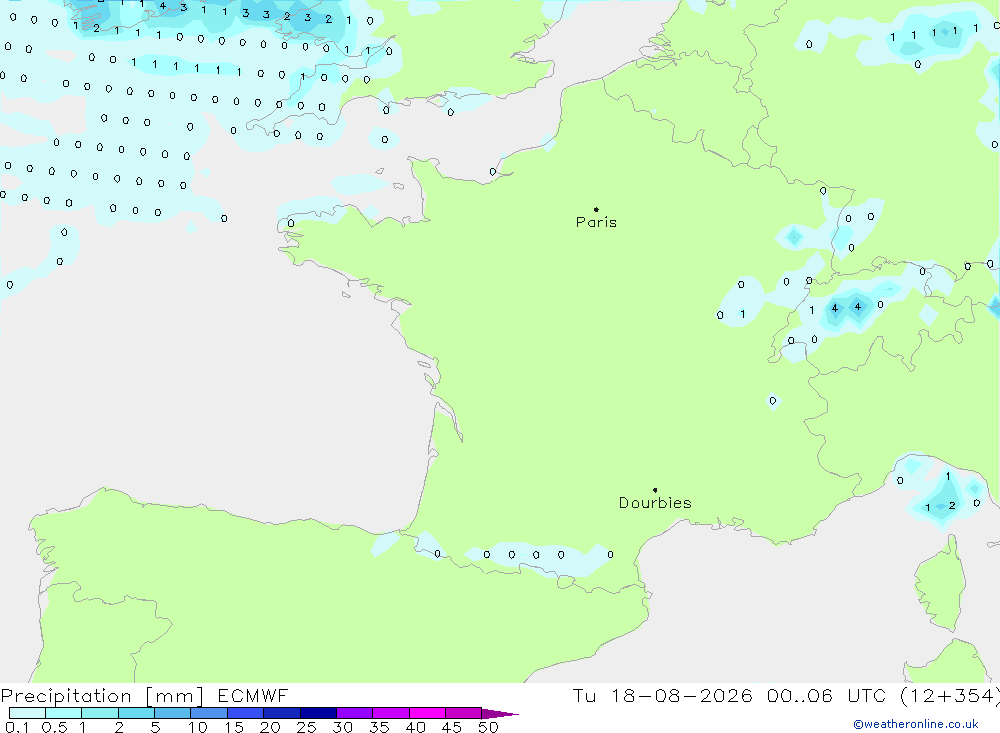The image size is (1000, 733).
Task: Click the '50' legend scale value
Action: point(488,727)
